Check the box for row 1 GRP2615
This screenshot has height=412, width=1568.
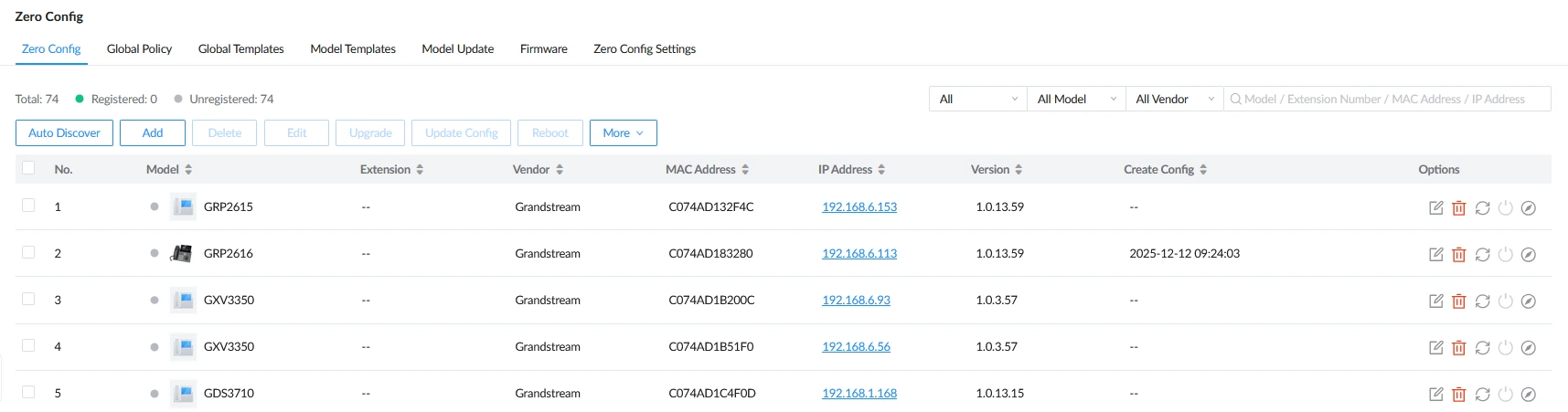tap(28, 206)
